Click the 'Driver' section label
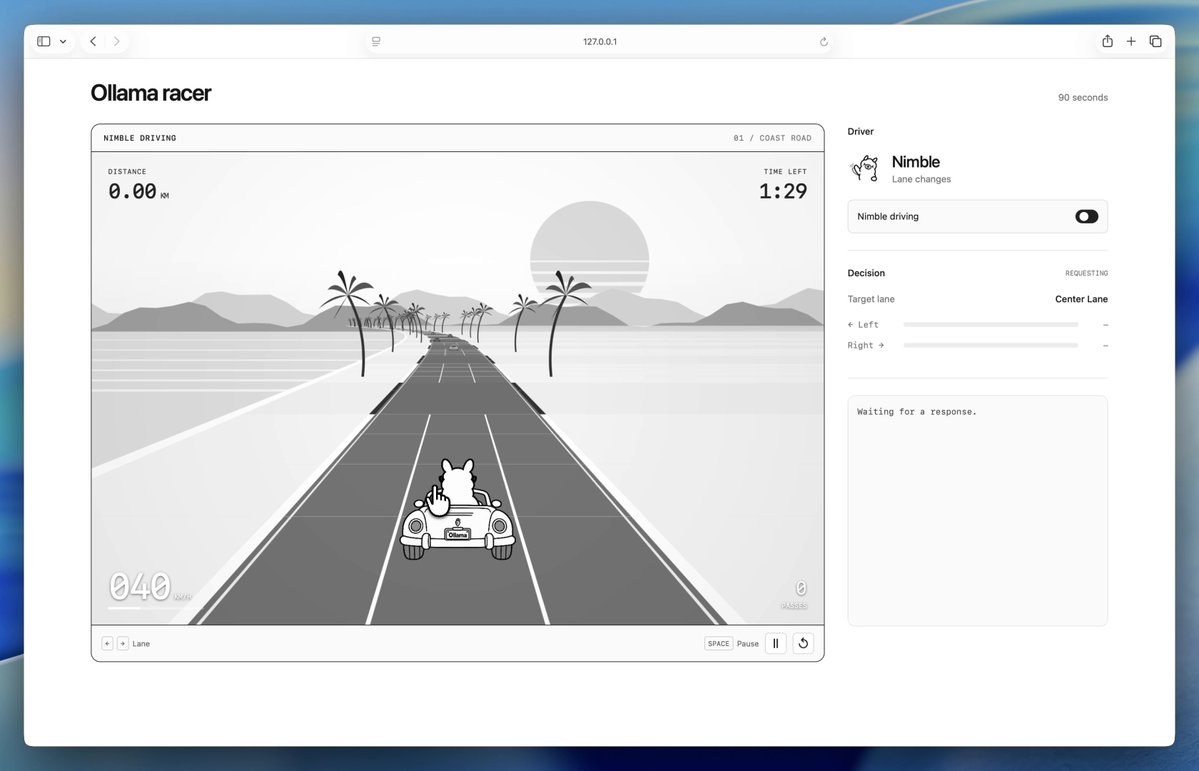This screenshot has width=1199, height=771. click(860, 132)
